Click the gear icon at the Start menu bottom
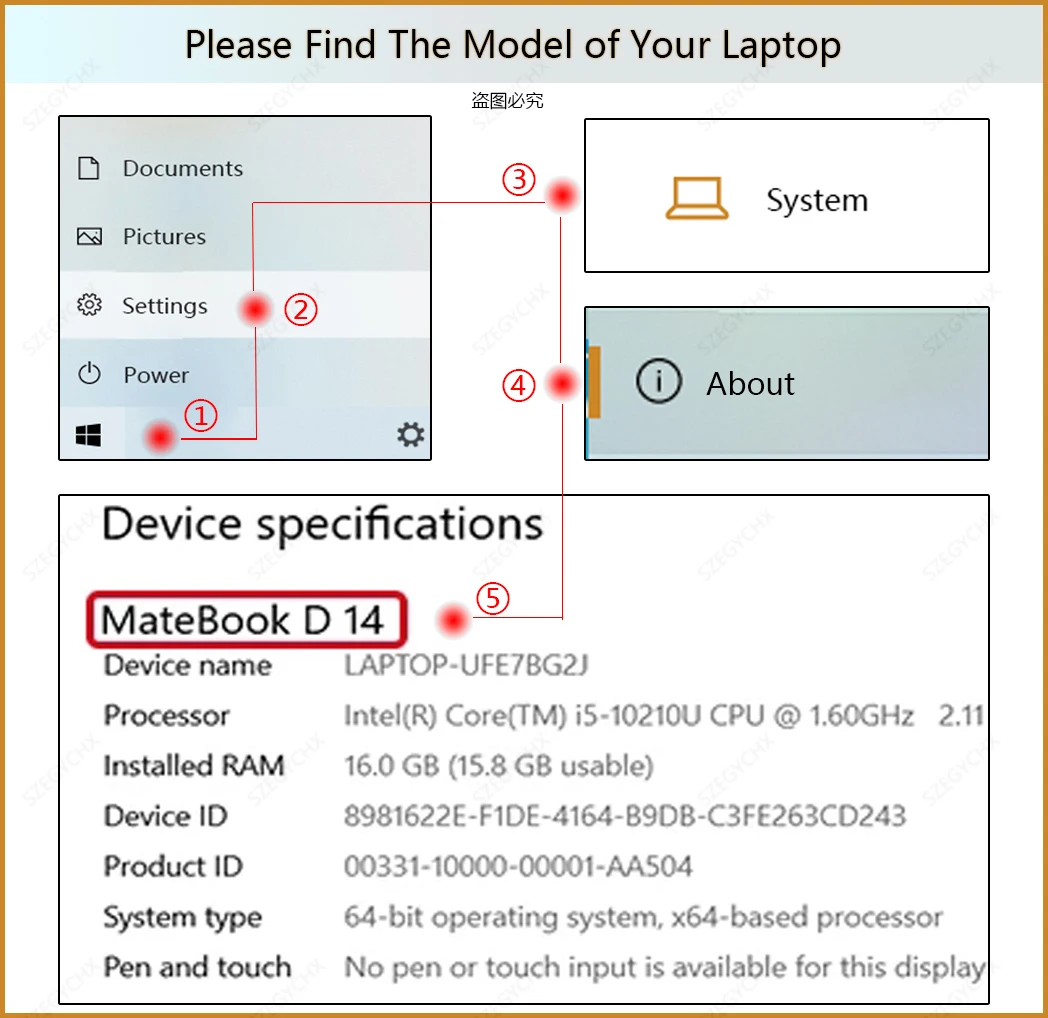Image resolution: width=1048 pixels, height=1018 pixels. coord(410,434)
